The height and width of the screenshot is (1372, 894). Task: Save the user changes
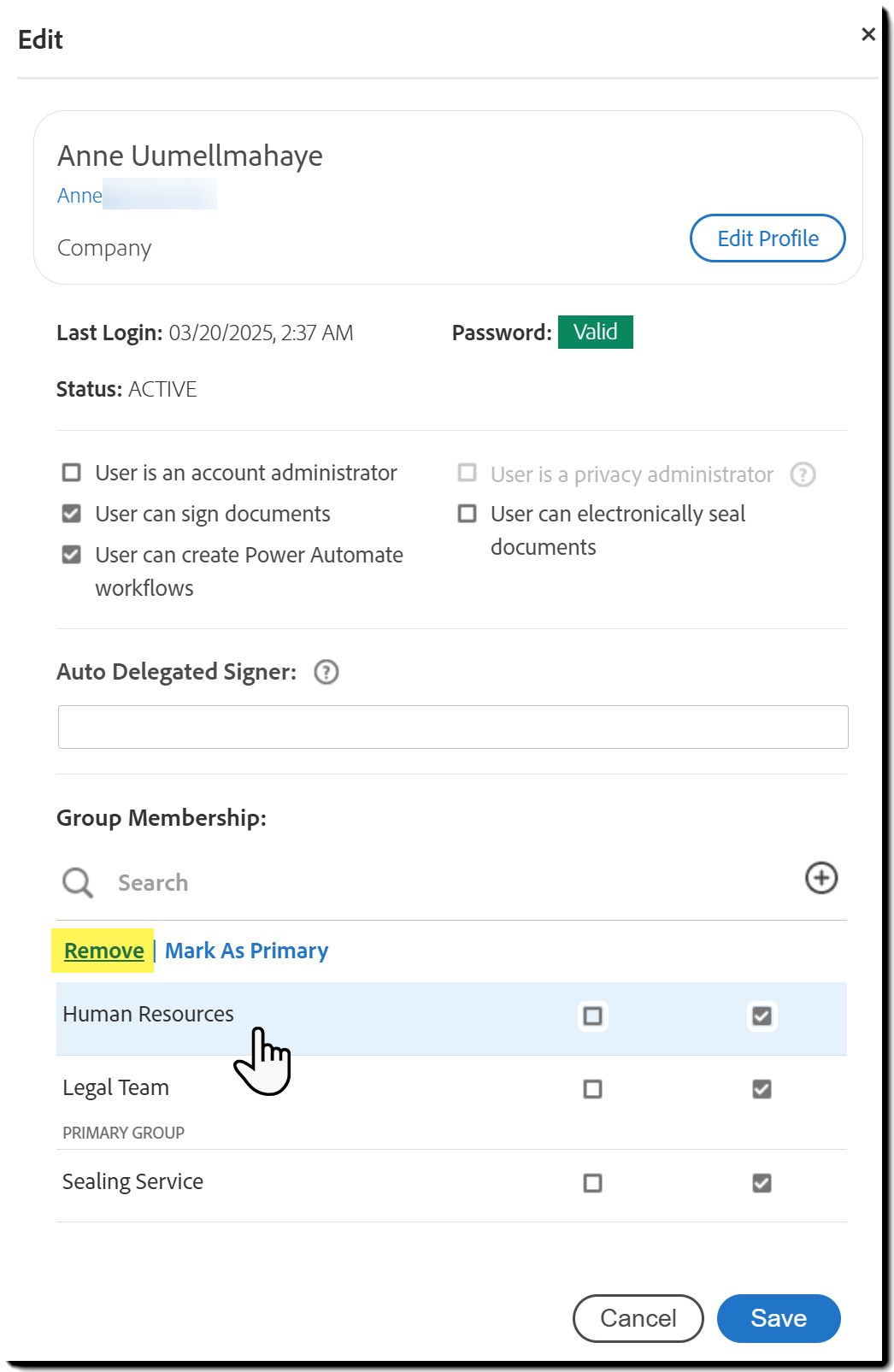tap(778, 1318)
